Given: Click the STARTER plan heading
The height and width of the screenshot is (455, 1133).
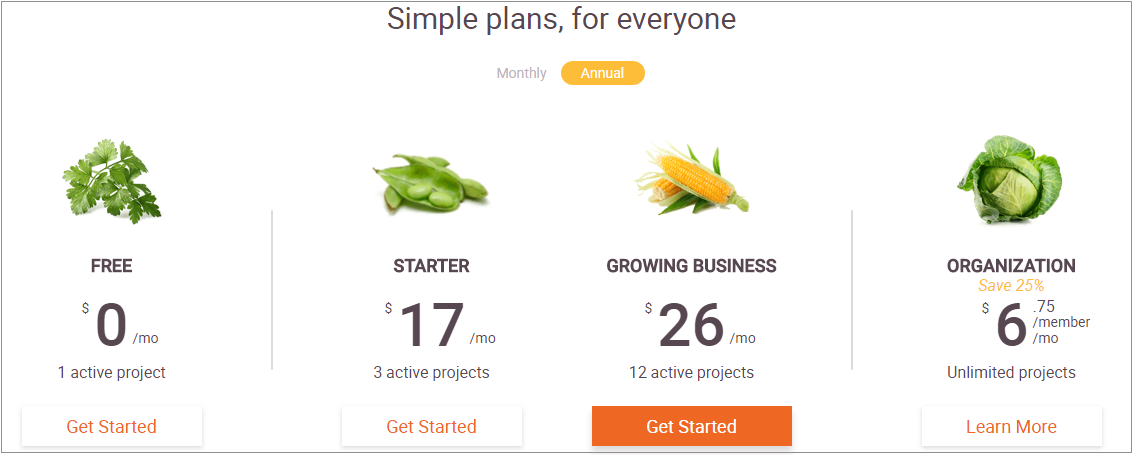Looking at the screenshot, I should click(x=431, y=266).
